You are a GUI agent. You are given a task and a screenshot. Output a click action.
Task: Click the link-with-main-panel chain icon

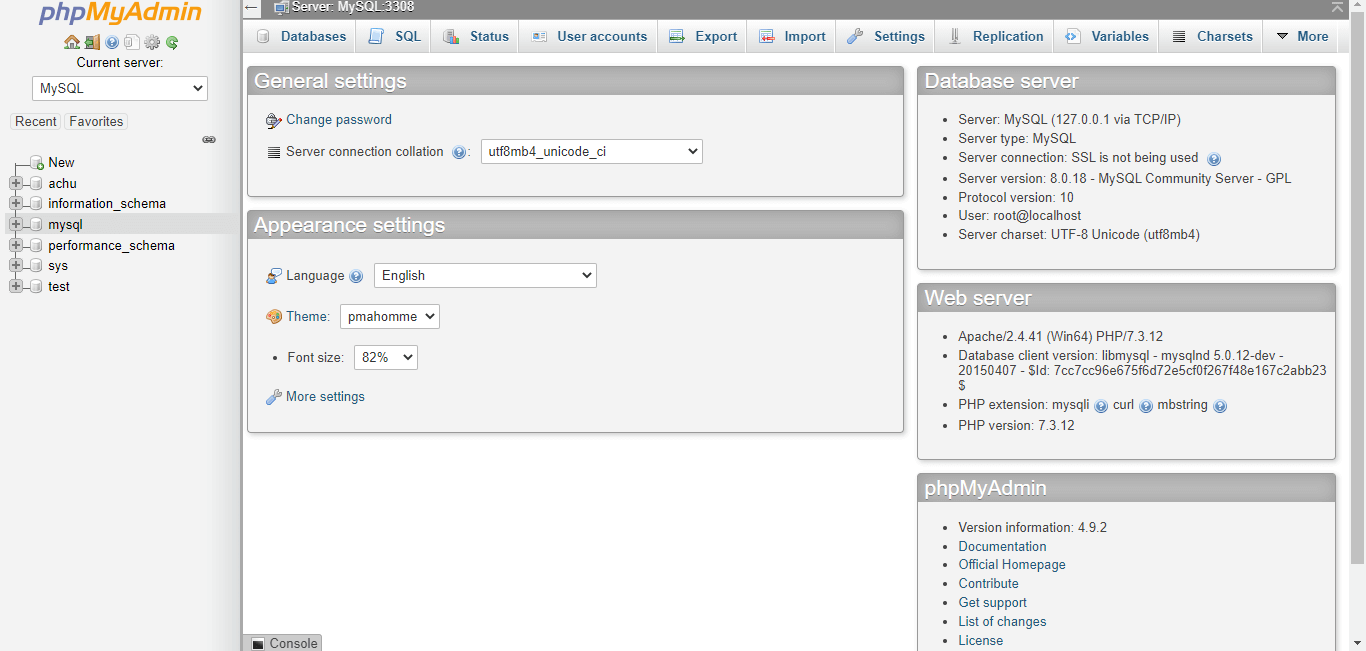point(209,140)
